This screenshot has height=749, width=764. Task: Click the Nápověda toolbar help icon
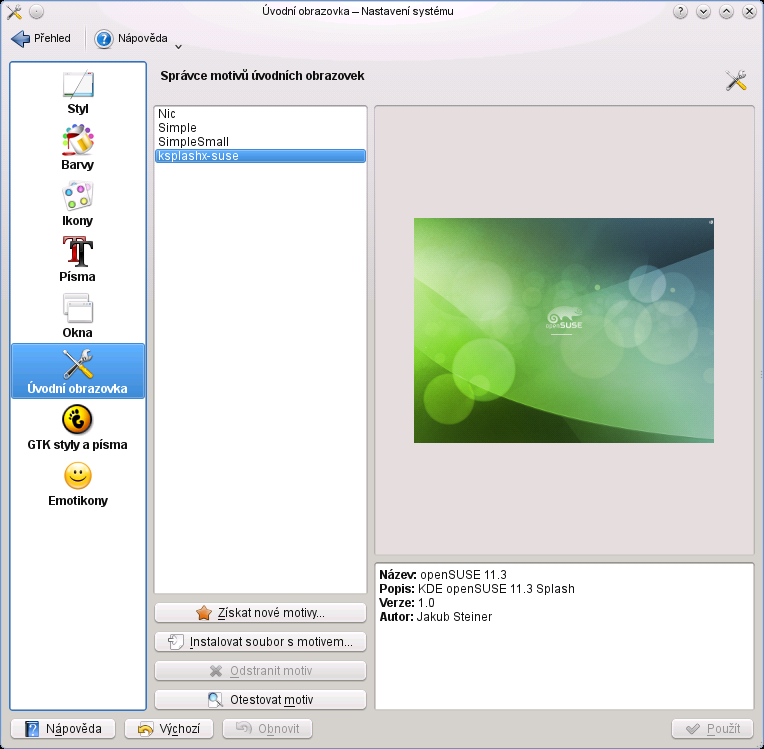[103, 38]
